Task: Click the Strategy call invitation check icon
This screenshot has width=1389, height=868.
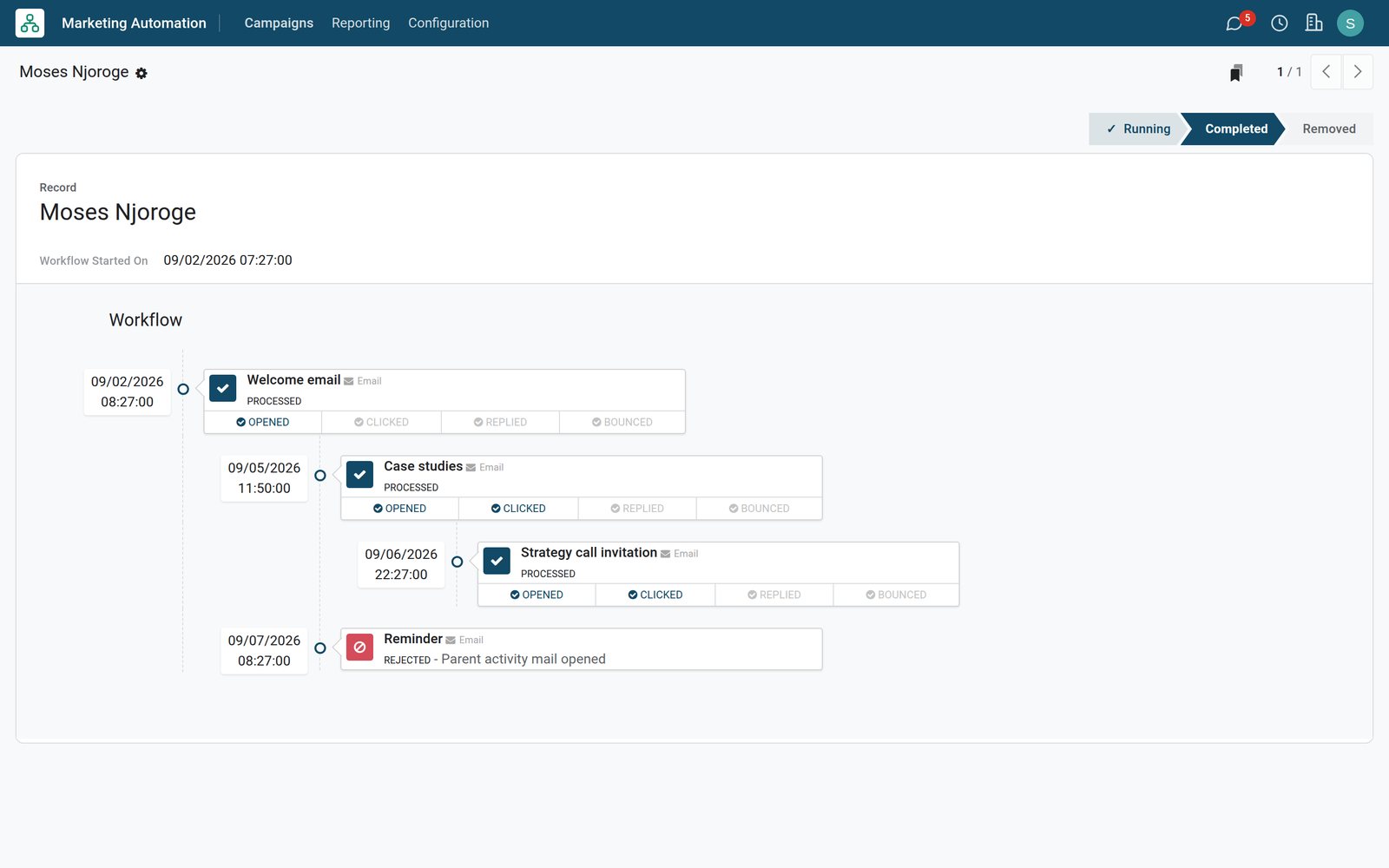Action: pos(497,561)
